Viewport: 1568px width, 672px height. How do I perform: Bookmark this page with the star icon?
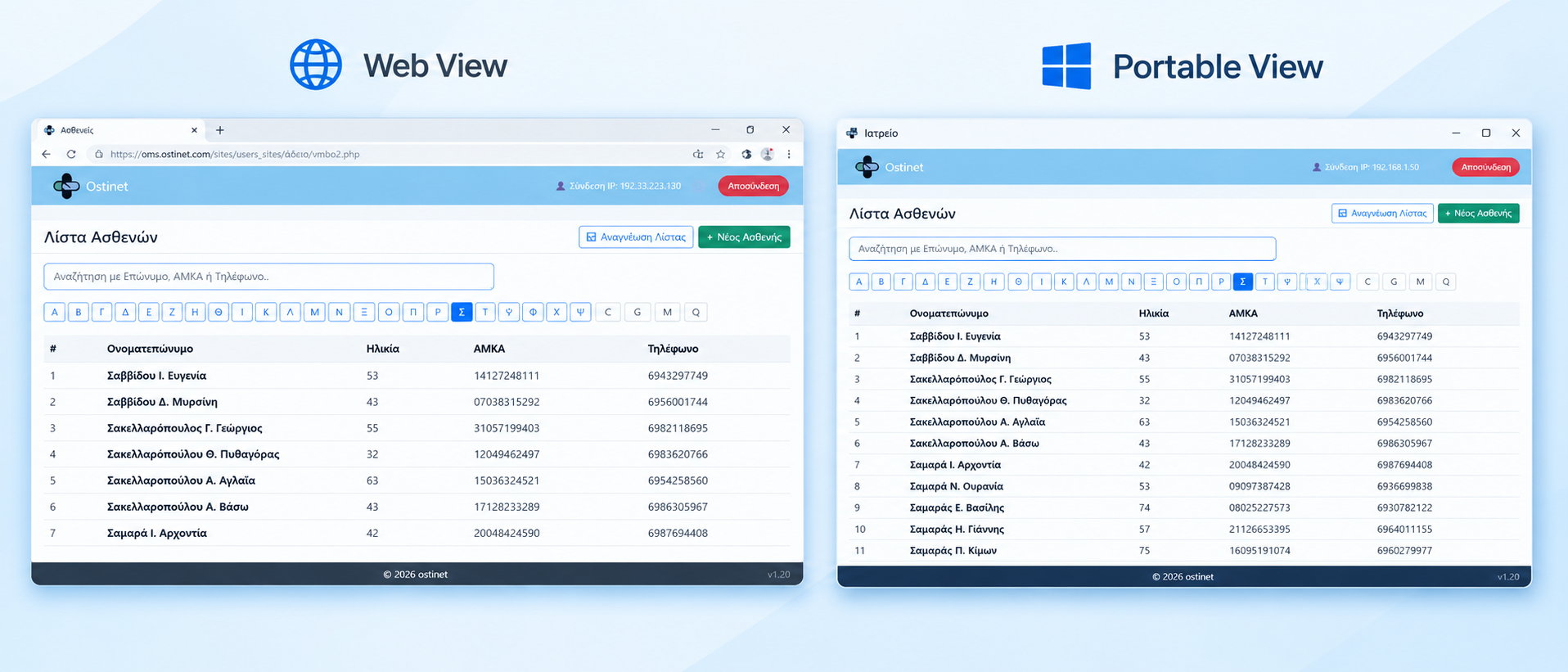point(720,154)
